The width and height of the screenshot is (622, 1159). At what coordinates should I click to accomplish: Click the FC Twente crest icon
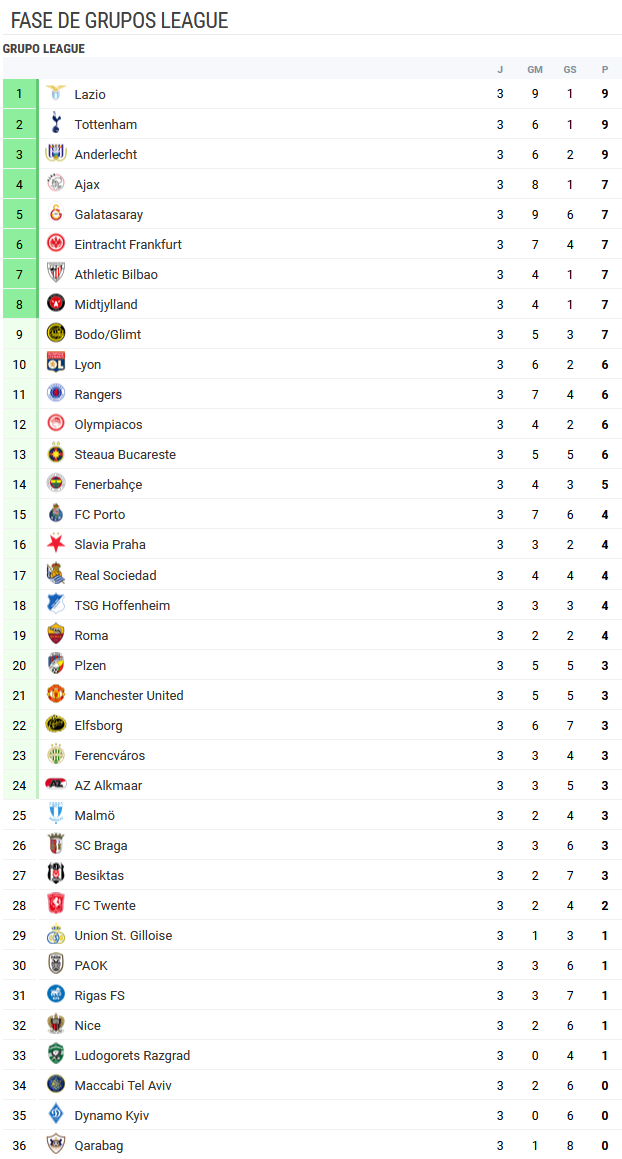[x=56, y=905]
